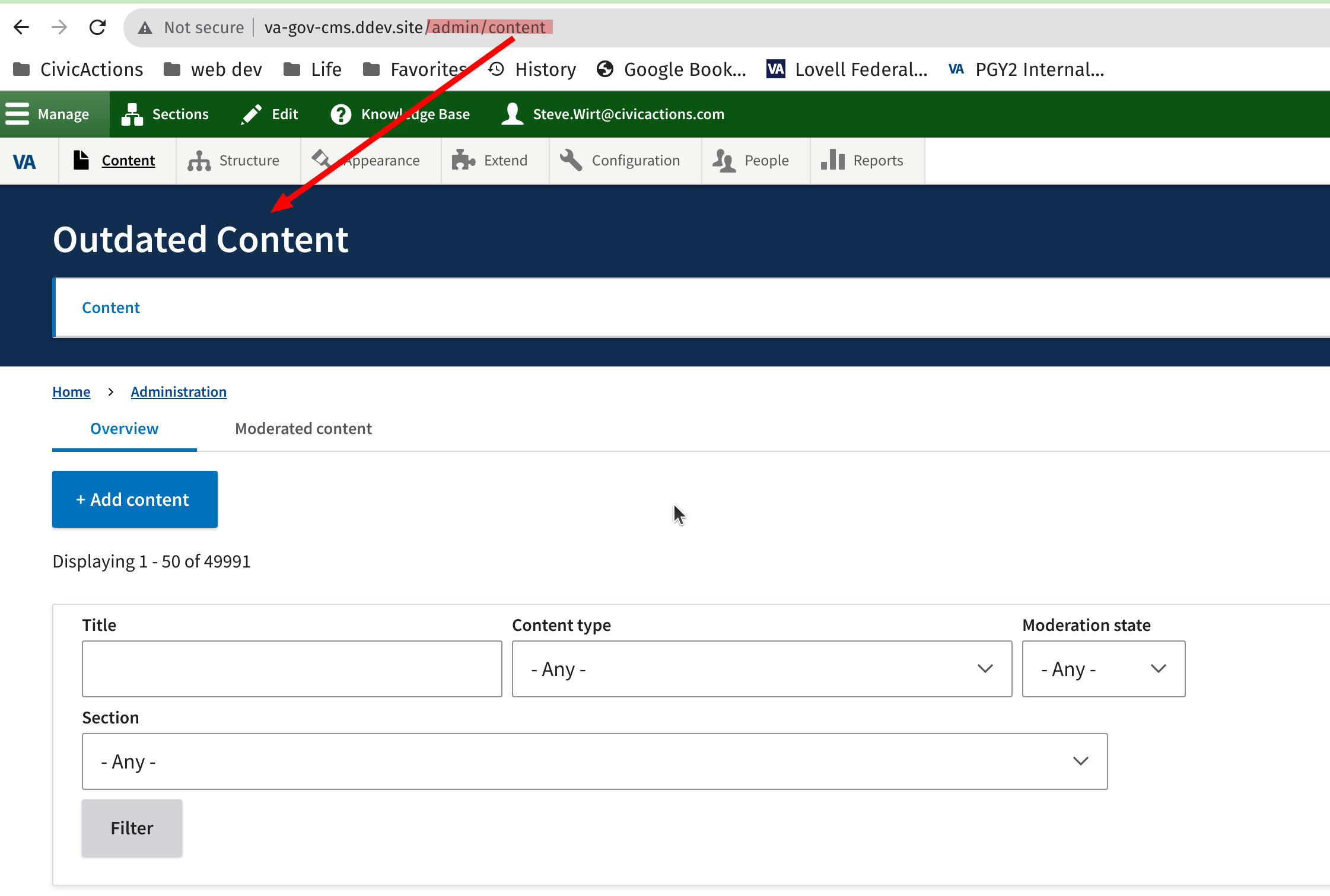The image size is (1330, 896).
Task: Click into the Title filter field
Action: (292, 669)
